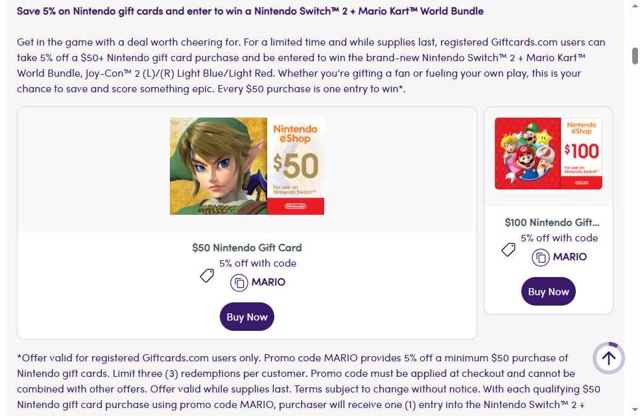640x416 pixels.
Task: Open the $100 Nintendo eShop card image
Action: (548, 153)
